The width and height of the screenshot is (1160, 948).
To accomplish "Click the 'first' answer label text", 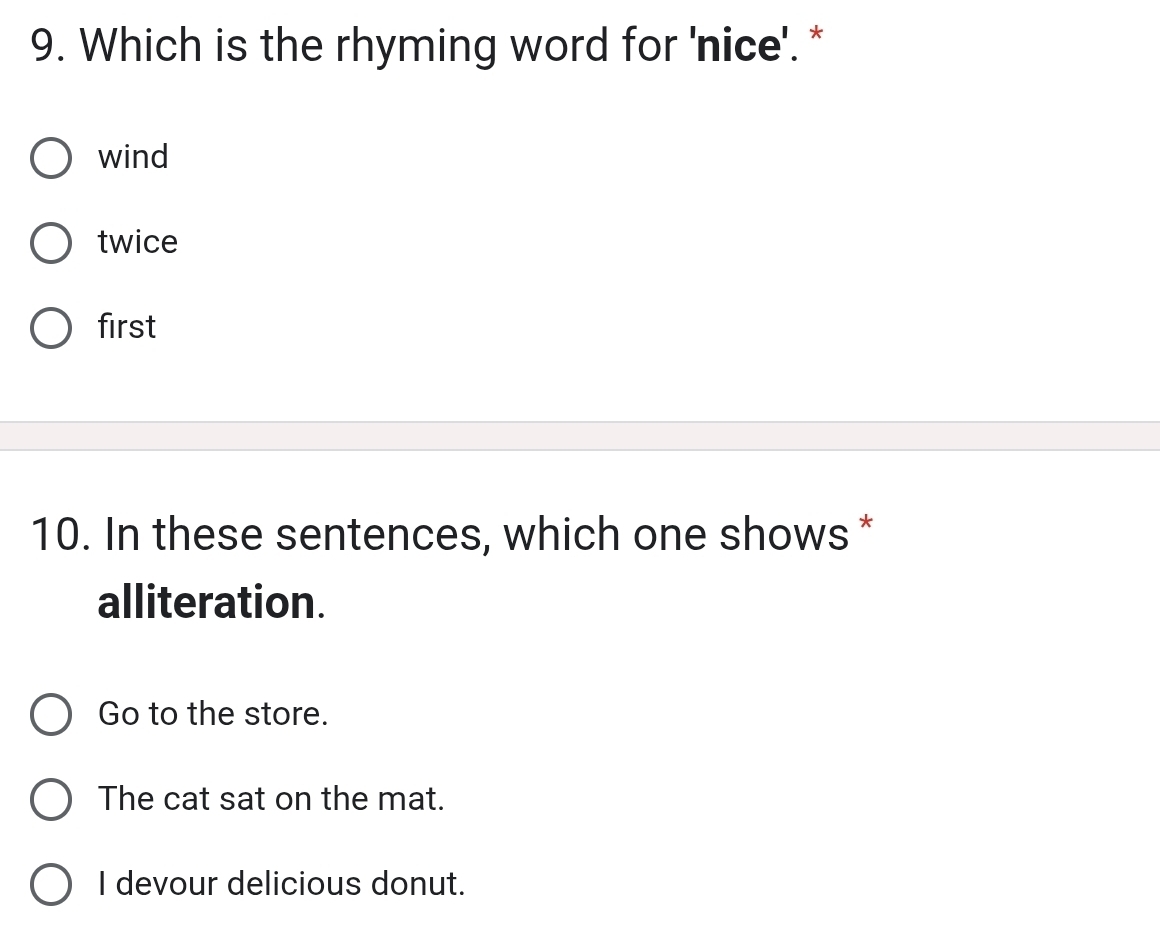I will 127,326.
